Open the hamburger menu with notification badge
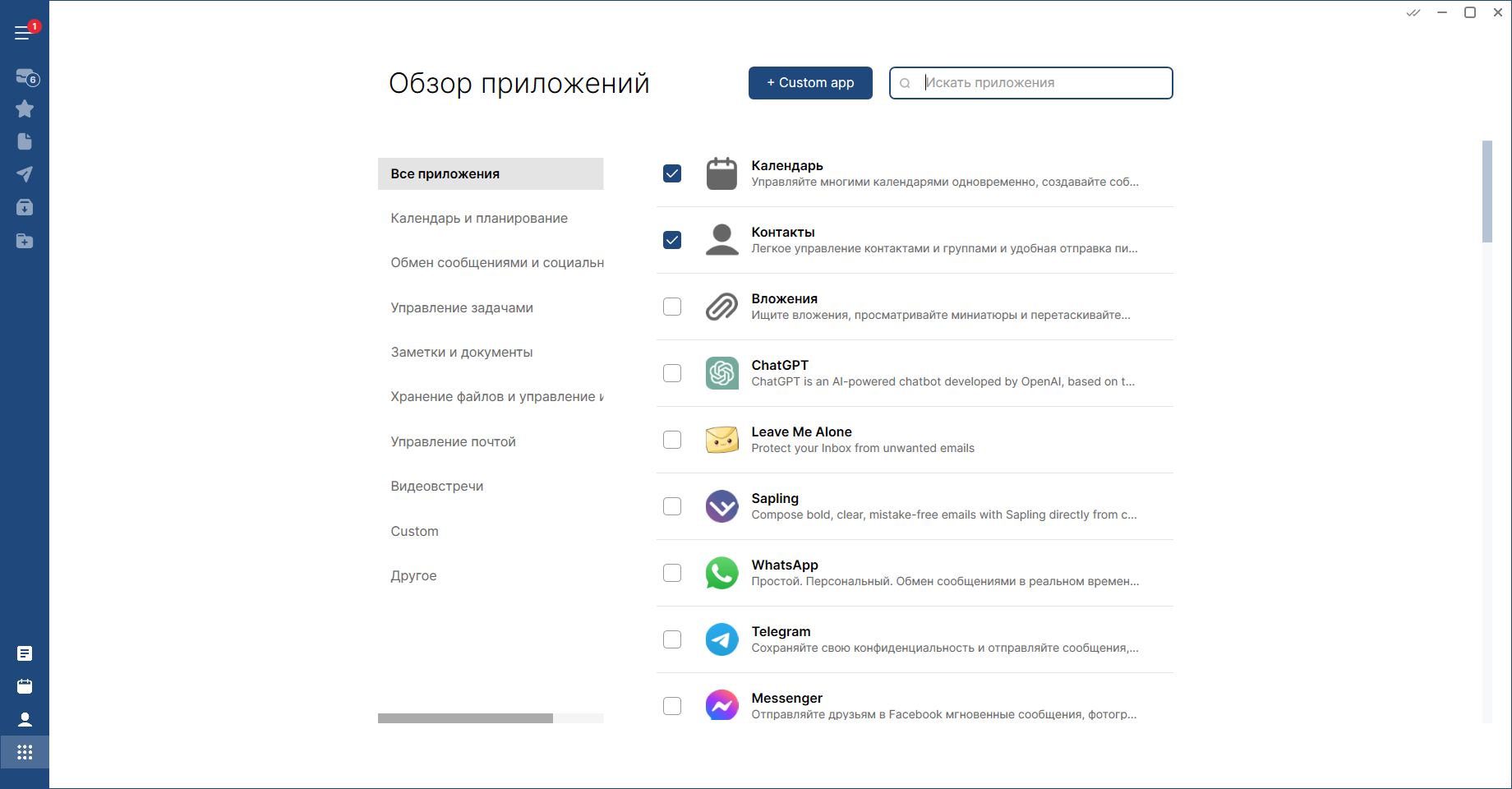This screenshot has width=1512, height=789. [23, 33]
